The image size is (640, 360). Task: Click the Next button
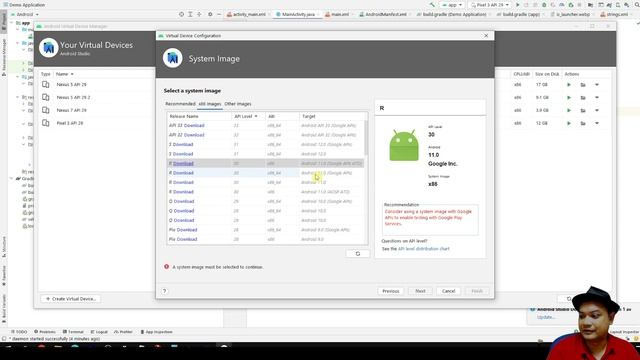click(x=420, y=291)
